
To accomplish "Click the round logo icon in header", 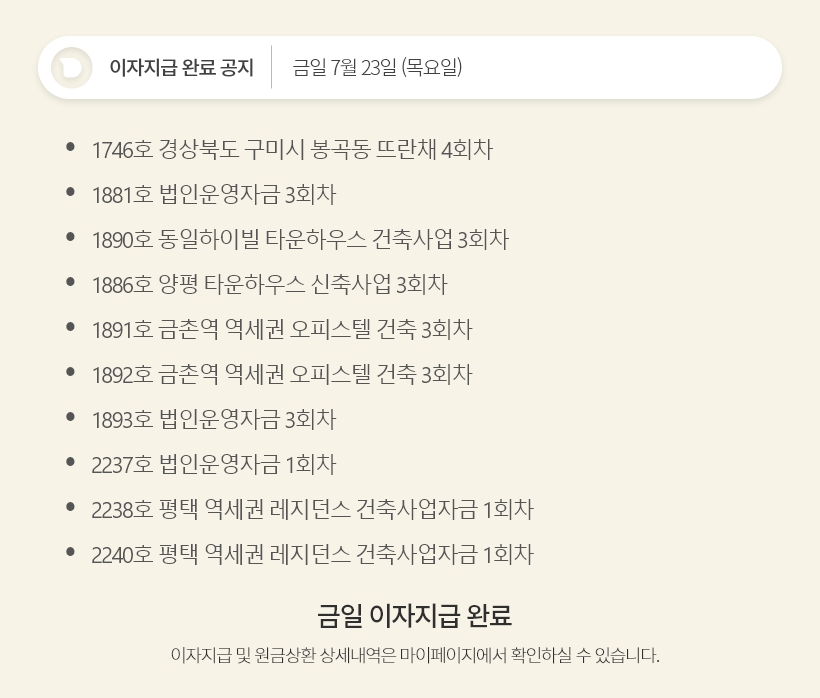I will (x=71, y=68).
